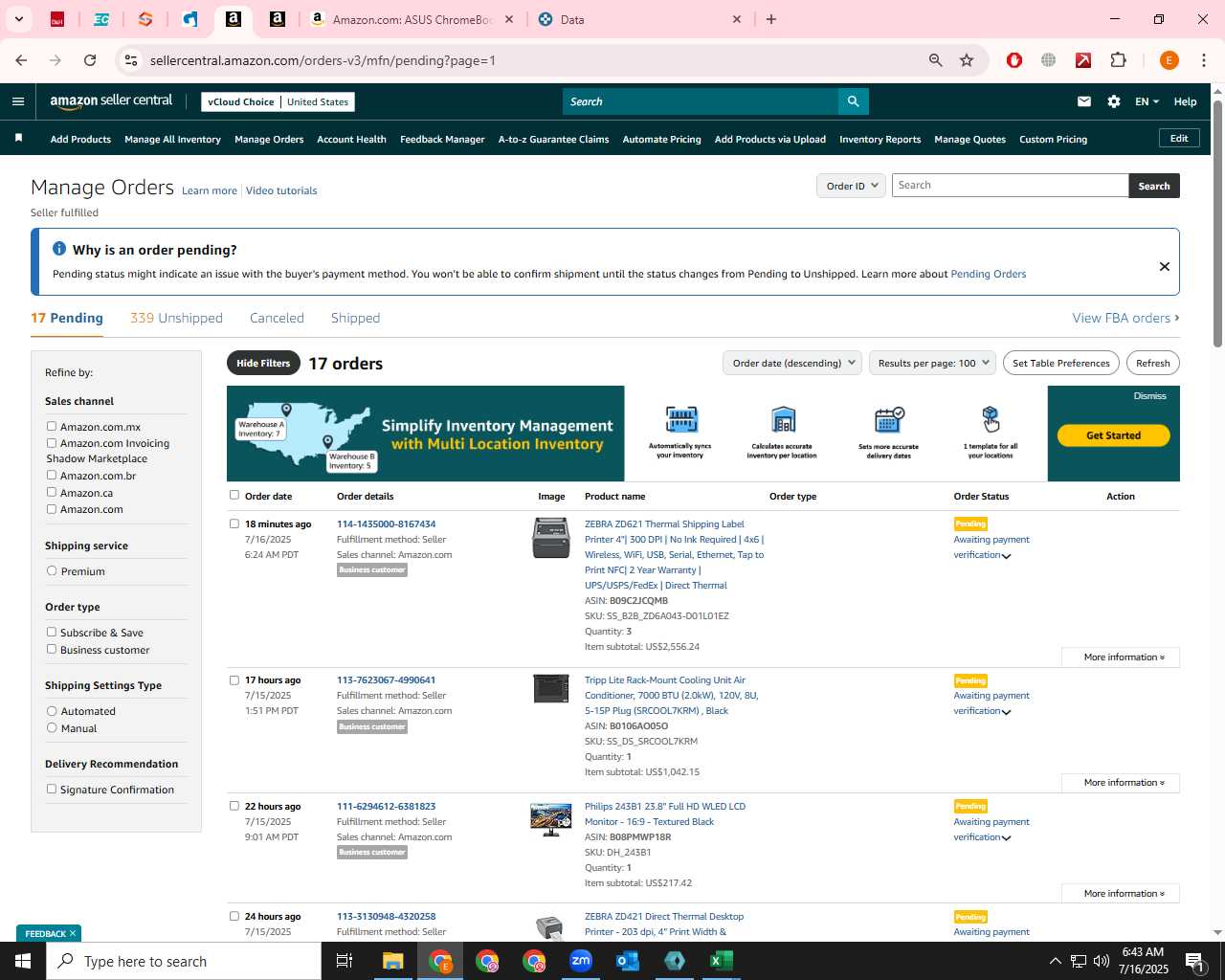This screenshot has height=980, width=1225.
Task: Check the Subscribe & Save order type
Action: 52,632
